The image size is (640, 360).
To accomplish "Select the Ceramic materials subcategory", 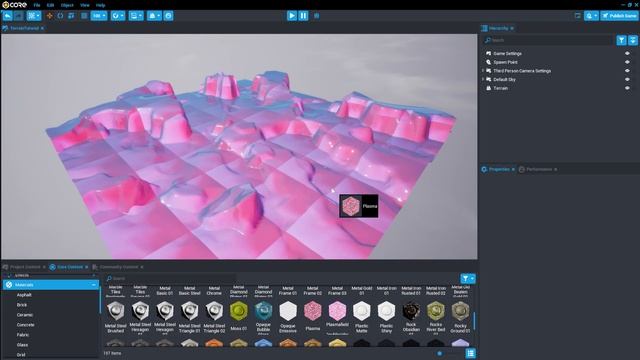I will pyautogui.click(x=24, y=315).
